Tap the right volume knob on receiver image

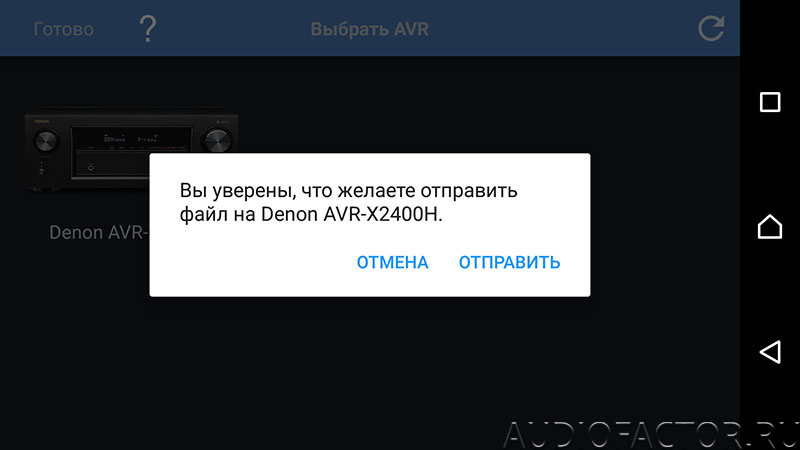point(216,140)
